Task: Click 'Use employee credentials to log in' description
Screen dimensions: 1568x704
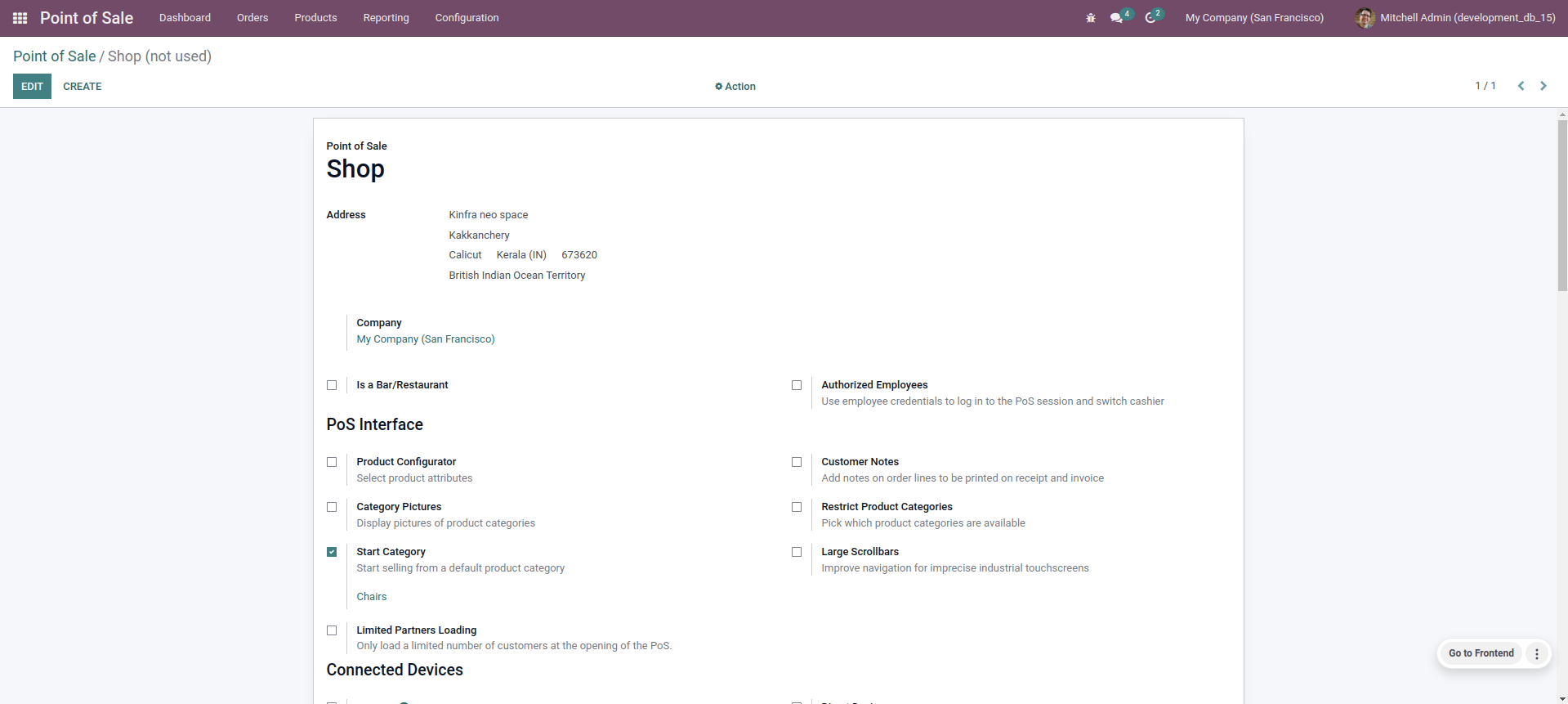Action: (993, 401)
